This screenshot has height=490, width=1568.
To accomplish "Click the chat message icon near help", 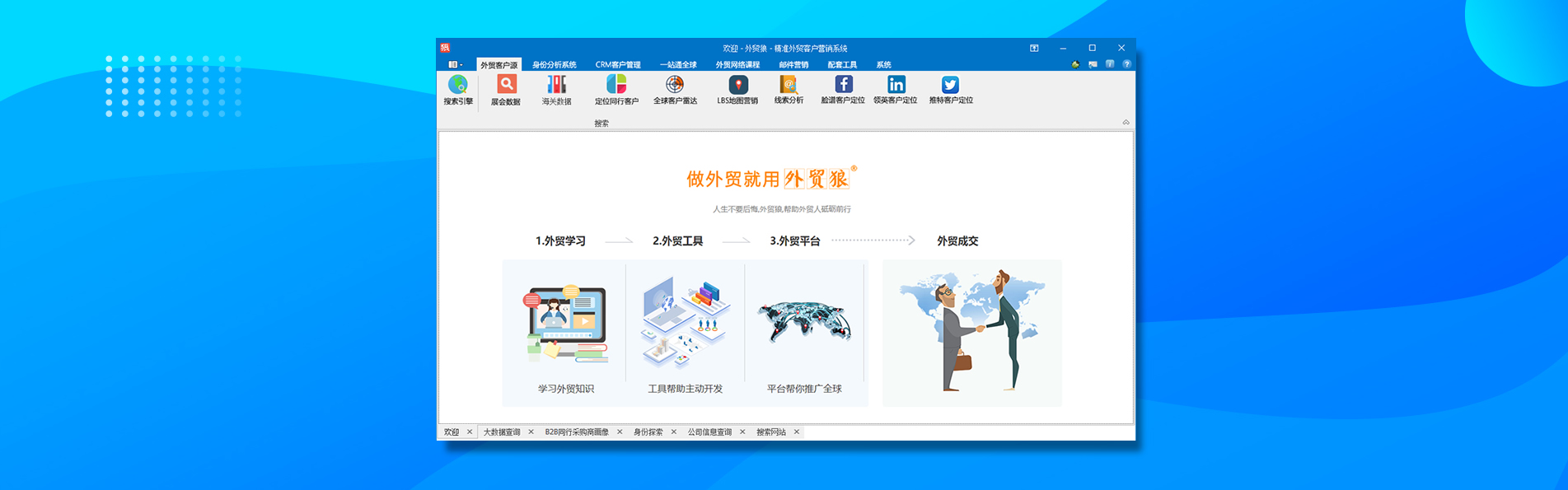I will [1093, 64].
